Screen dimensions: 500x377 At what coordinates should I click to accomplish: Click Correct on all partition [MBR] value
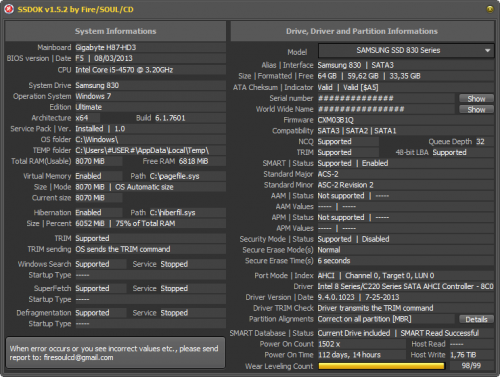(x=365, y=319)
